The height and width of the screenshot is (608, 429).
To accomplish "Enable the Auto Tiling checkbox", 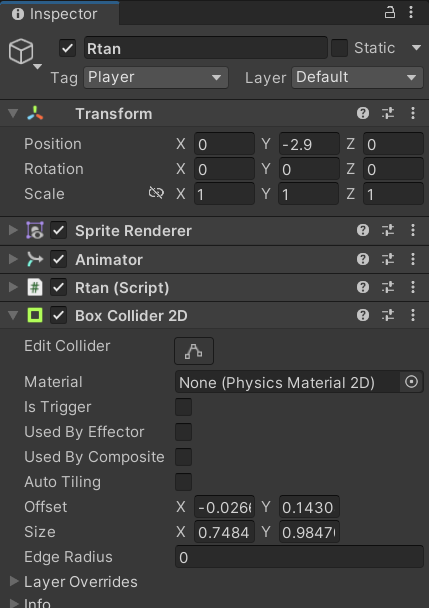I will [x=183, y=482].
